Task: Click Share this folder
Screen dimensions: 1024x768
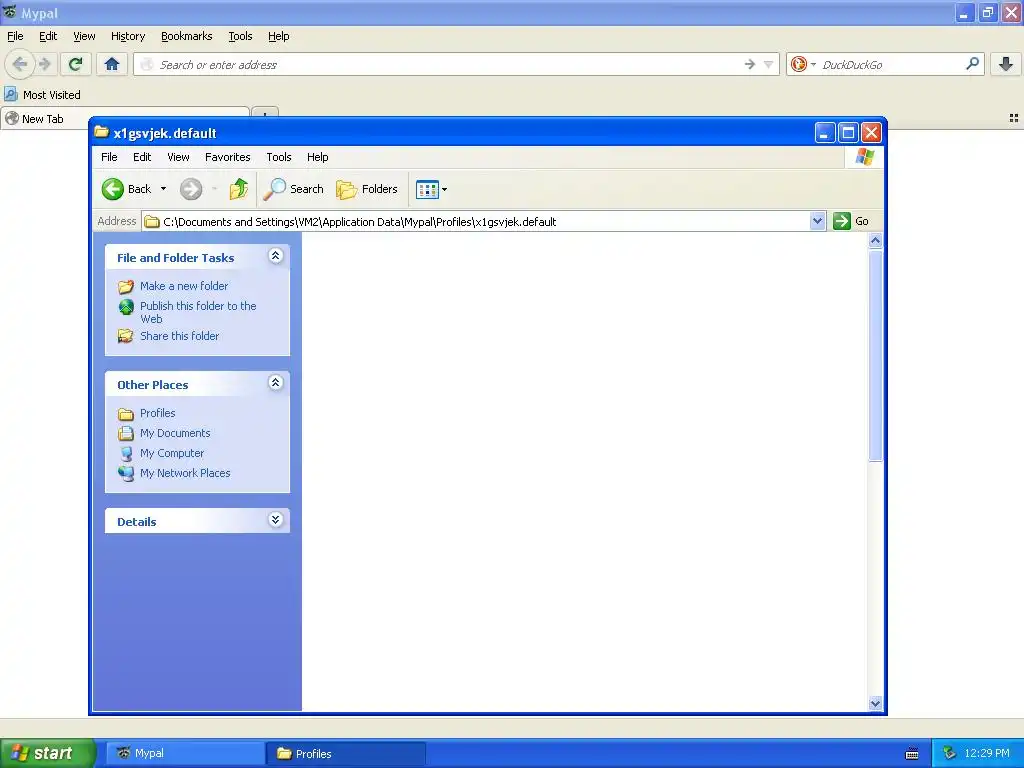Action: click(180, 336)
